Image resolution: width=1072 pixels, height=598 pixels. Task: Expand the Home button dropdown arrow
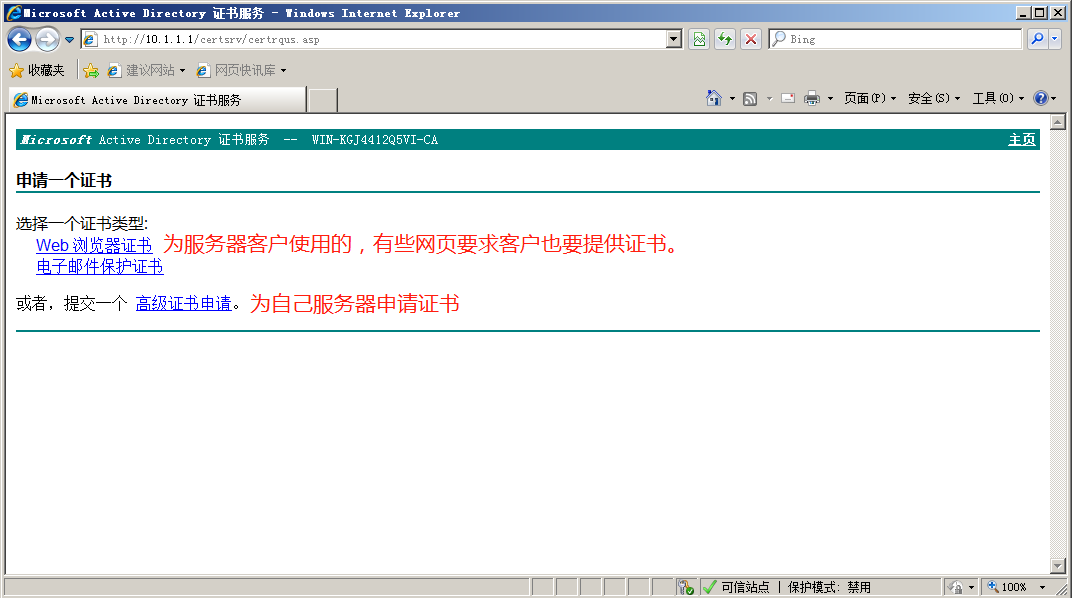tap(732, 98)
